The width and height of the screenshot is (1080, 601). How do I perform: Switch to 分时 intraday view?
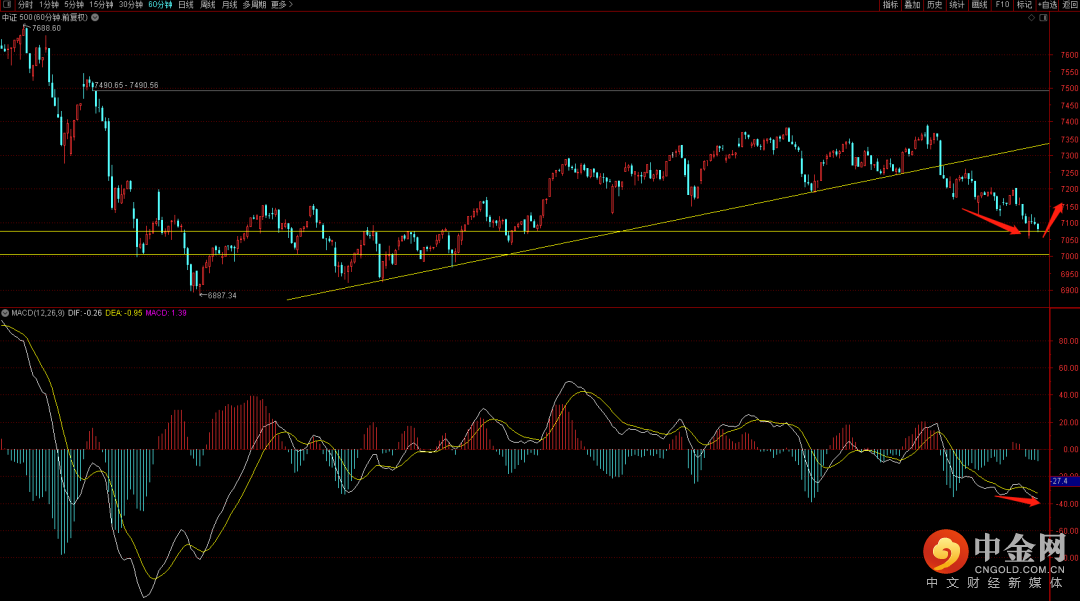tap(25, 5)
